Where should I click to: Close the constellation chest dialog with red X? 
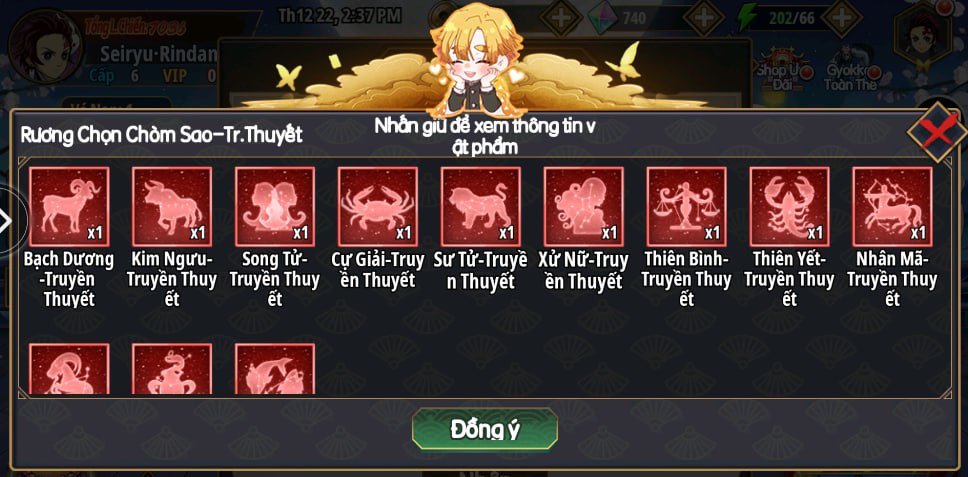pos(938,131)
